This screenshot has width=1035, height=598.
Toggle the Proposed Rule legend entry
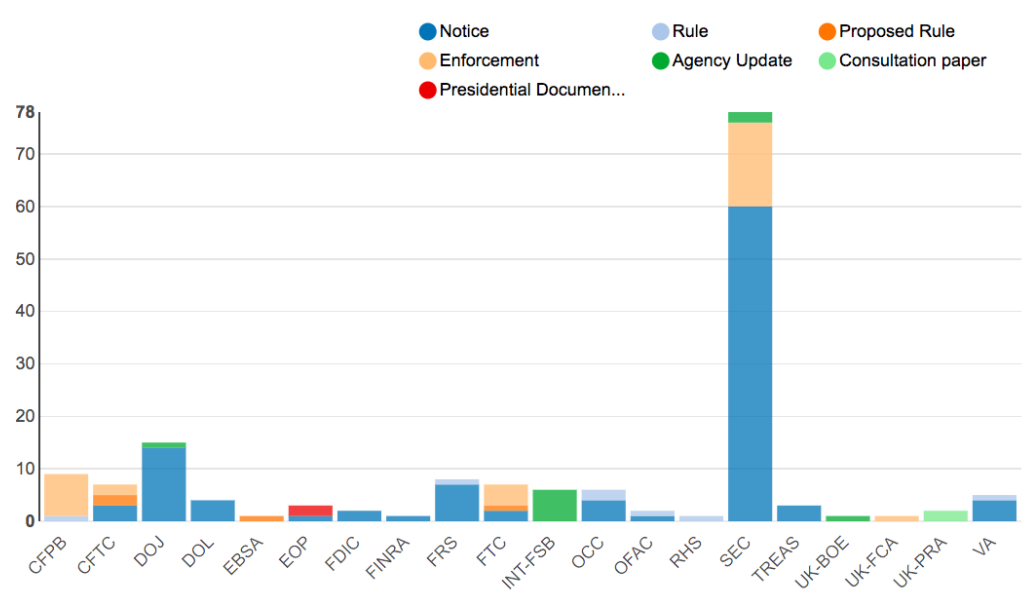pos(886,31)
